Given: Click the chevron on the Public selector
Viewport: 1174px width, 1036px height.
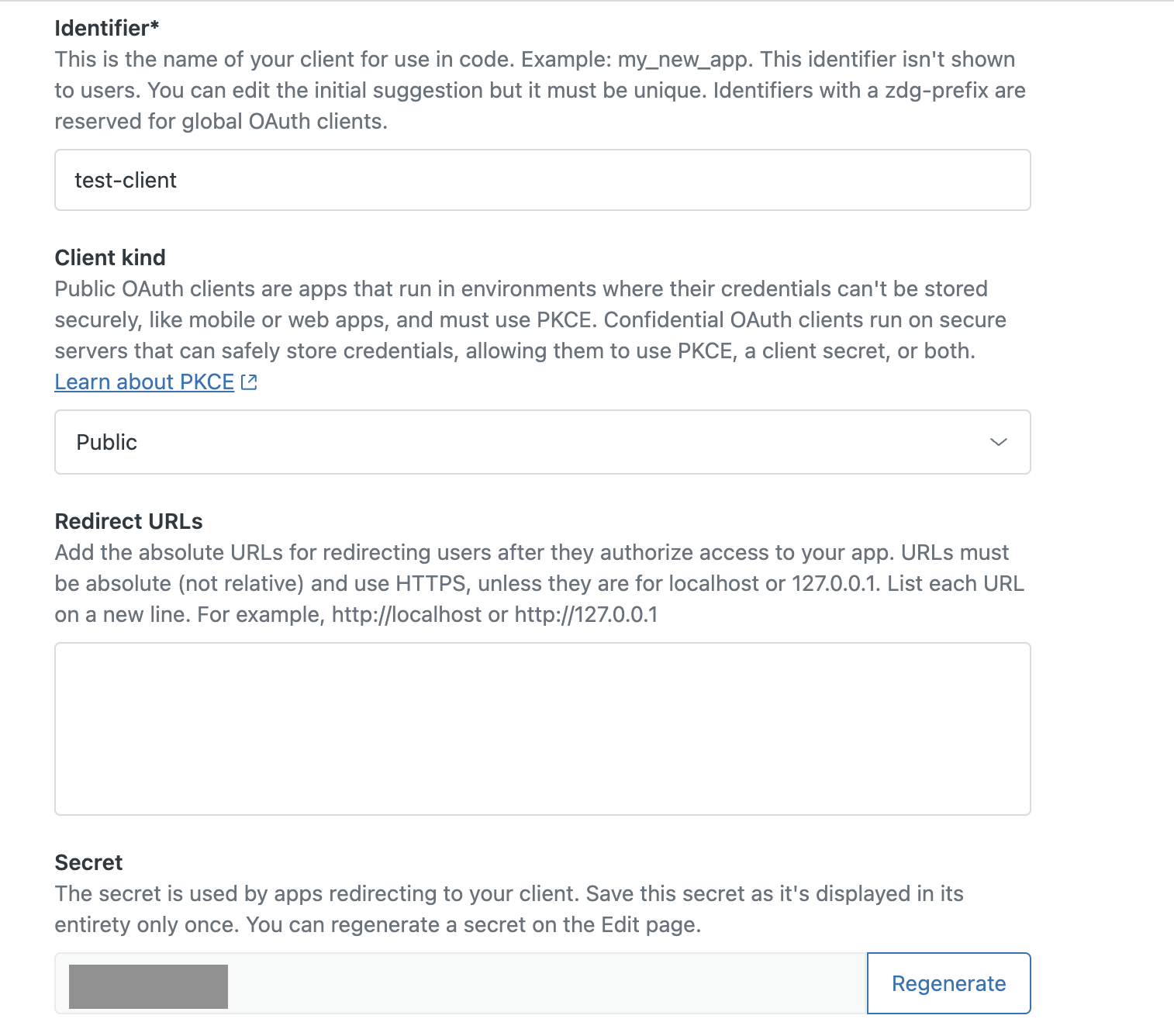Looking at the screenshot, I should 999,442.
